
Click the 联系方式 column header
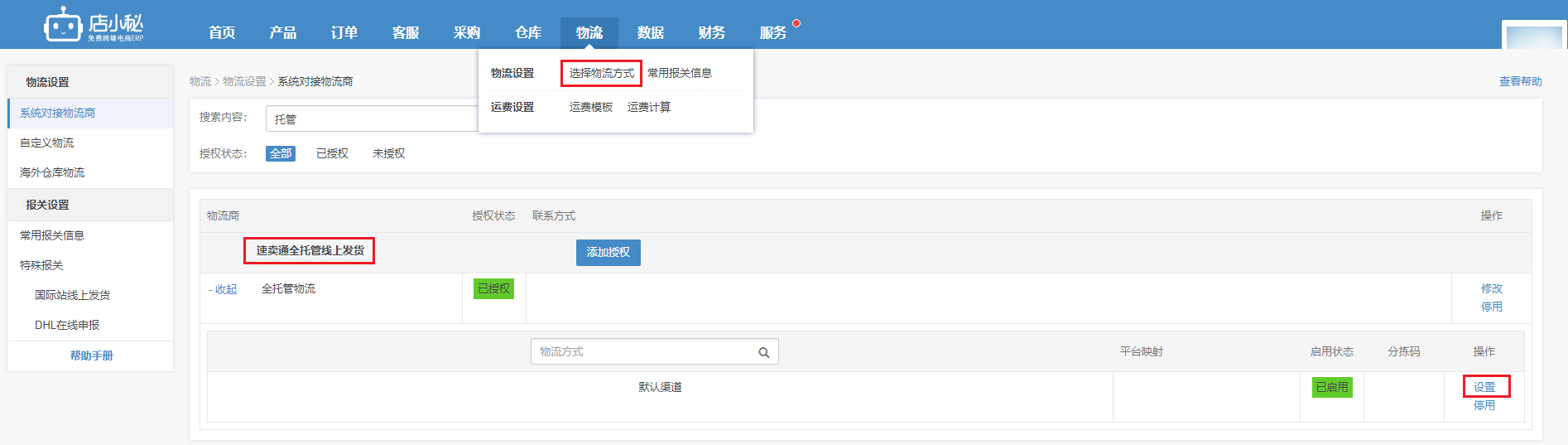[x=554, y=215]
